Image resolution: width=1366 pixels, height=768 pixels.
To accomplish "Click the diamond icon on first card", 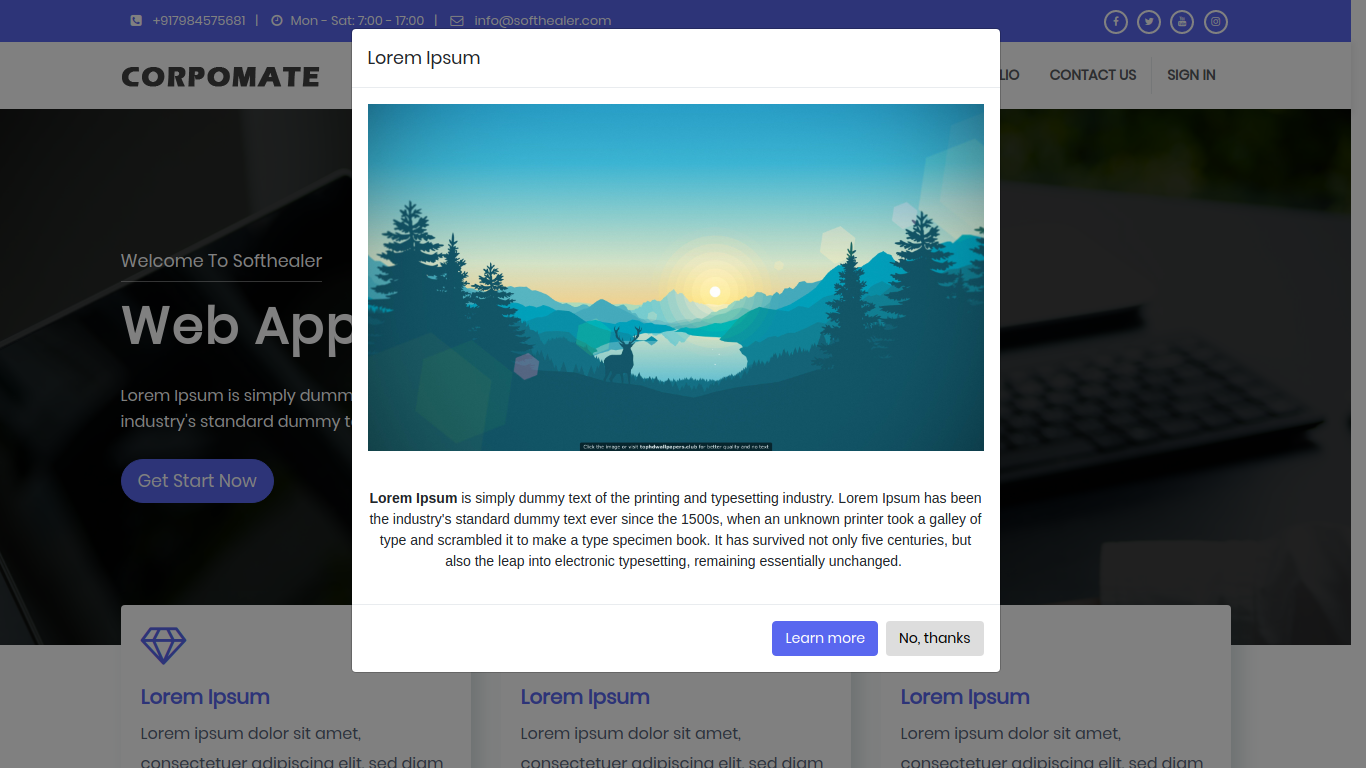I will (x=163, y=646).
